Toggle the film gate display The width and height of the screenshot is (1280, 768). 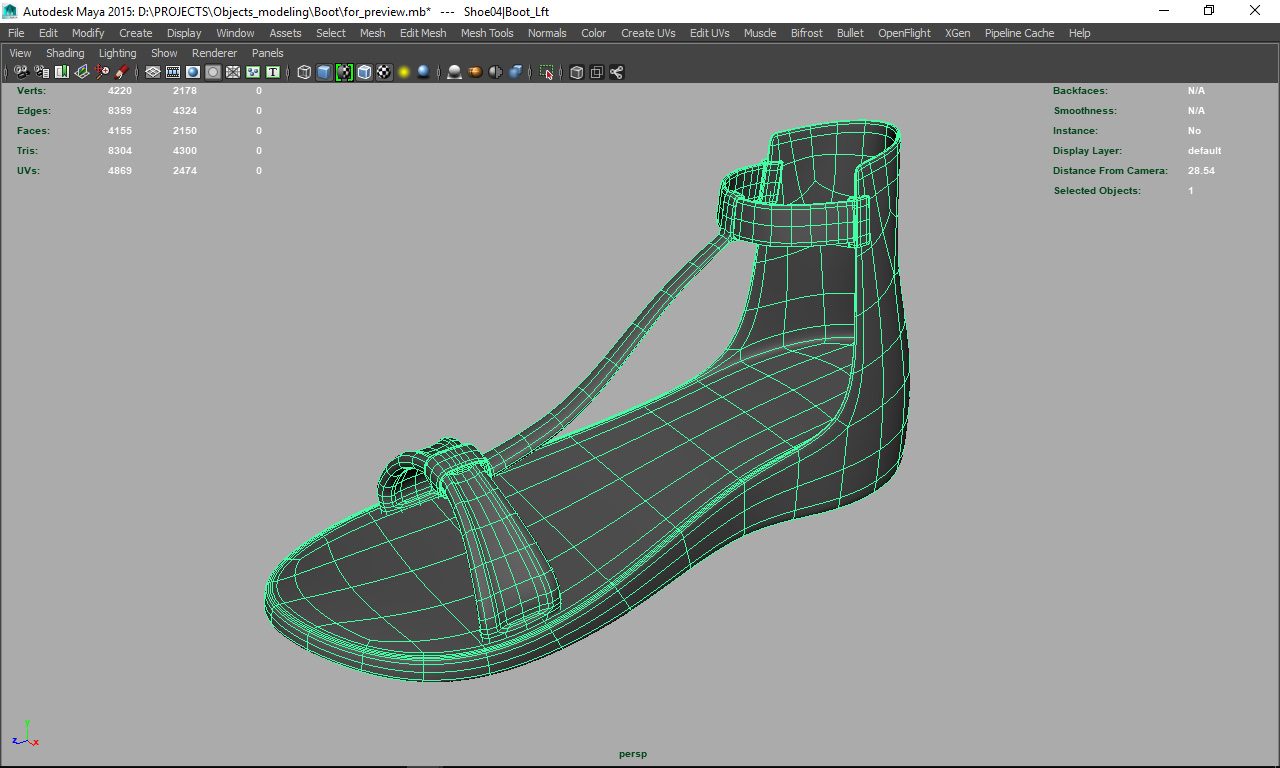(173, 72)
